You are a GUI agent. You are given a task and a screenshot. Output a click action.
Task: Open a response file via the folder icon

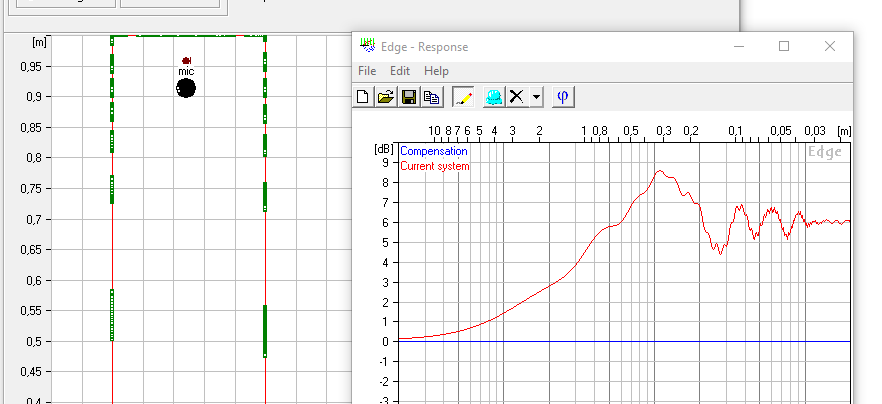(386, 97)
